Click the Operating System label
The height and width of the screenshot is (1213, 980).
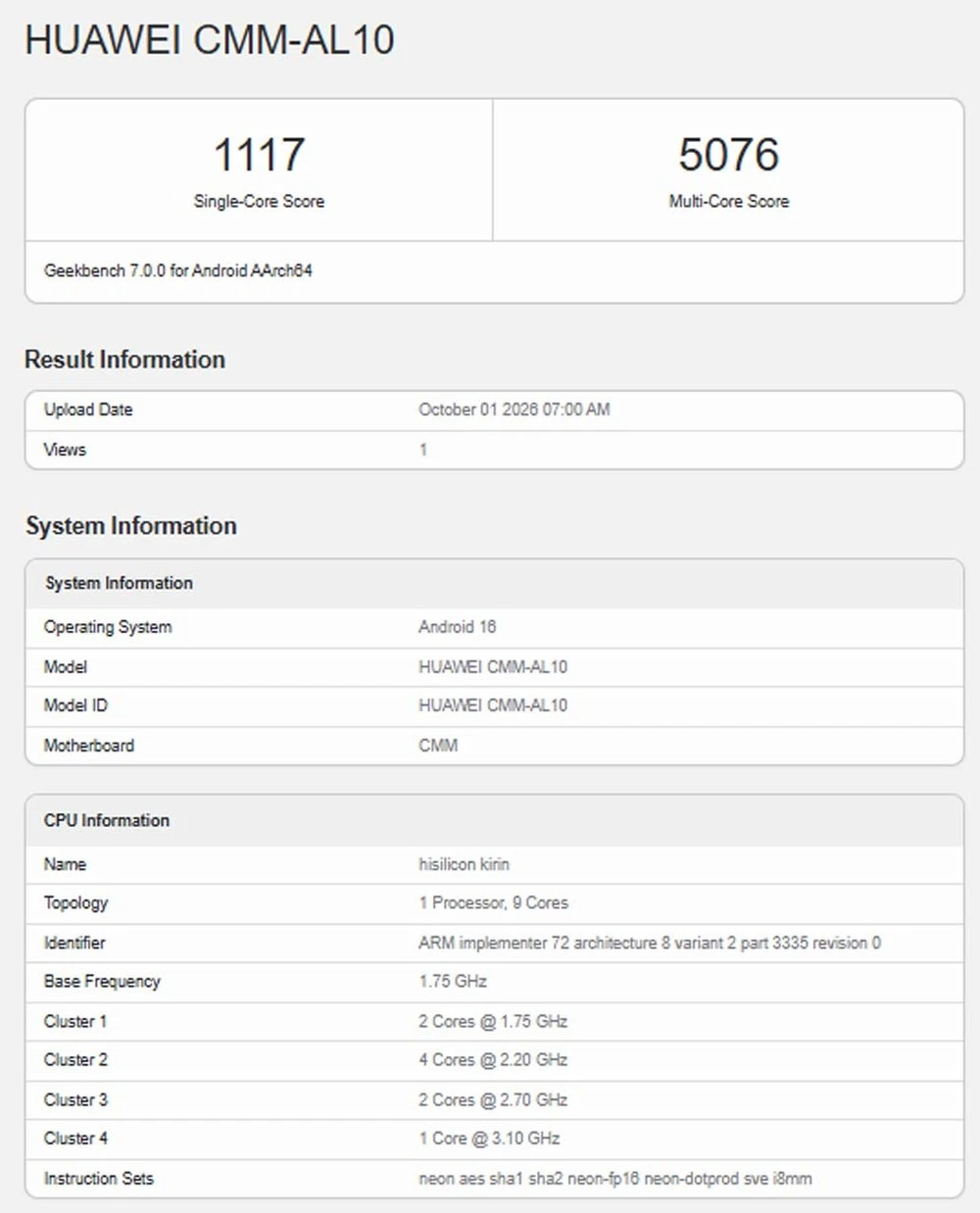[107, 627]
